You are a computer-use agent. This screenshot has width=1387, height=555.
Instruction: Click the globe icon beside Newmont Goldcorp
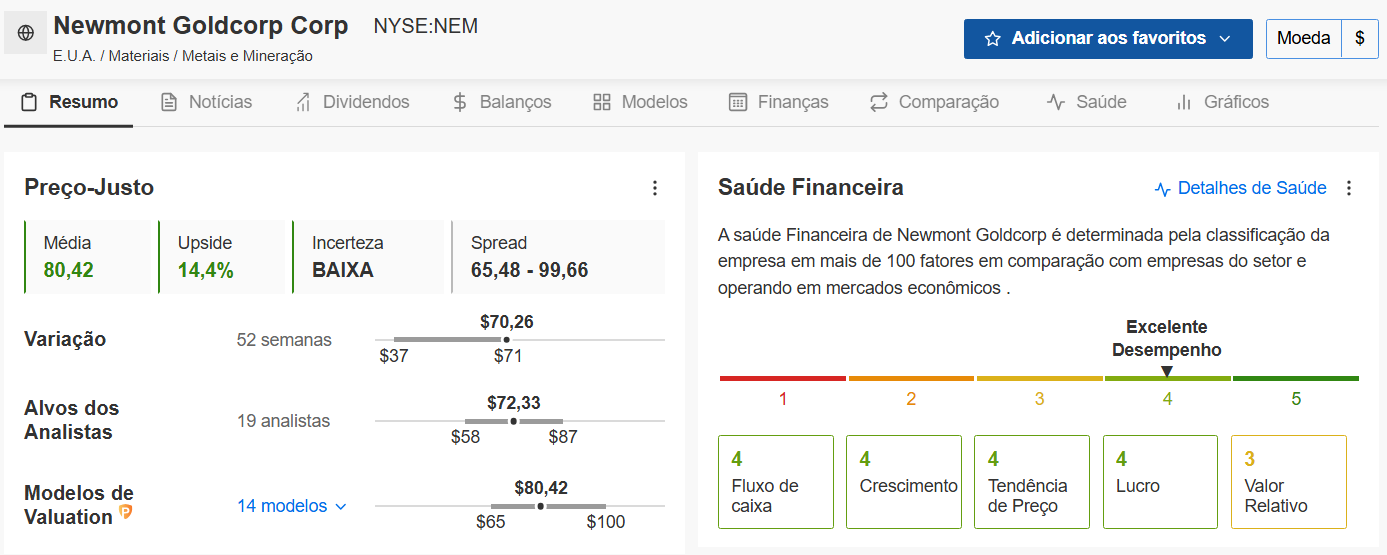coord(26,33)
